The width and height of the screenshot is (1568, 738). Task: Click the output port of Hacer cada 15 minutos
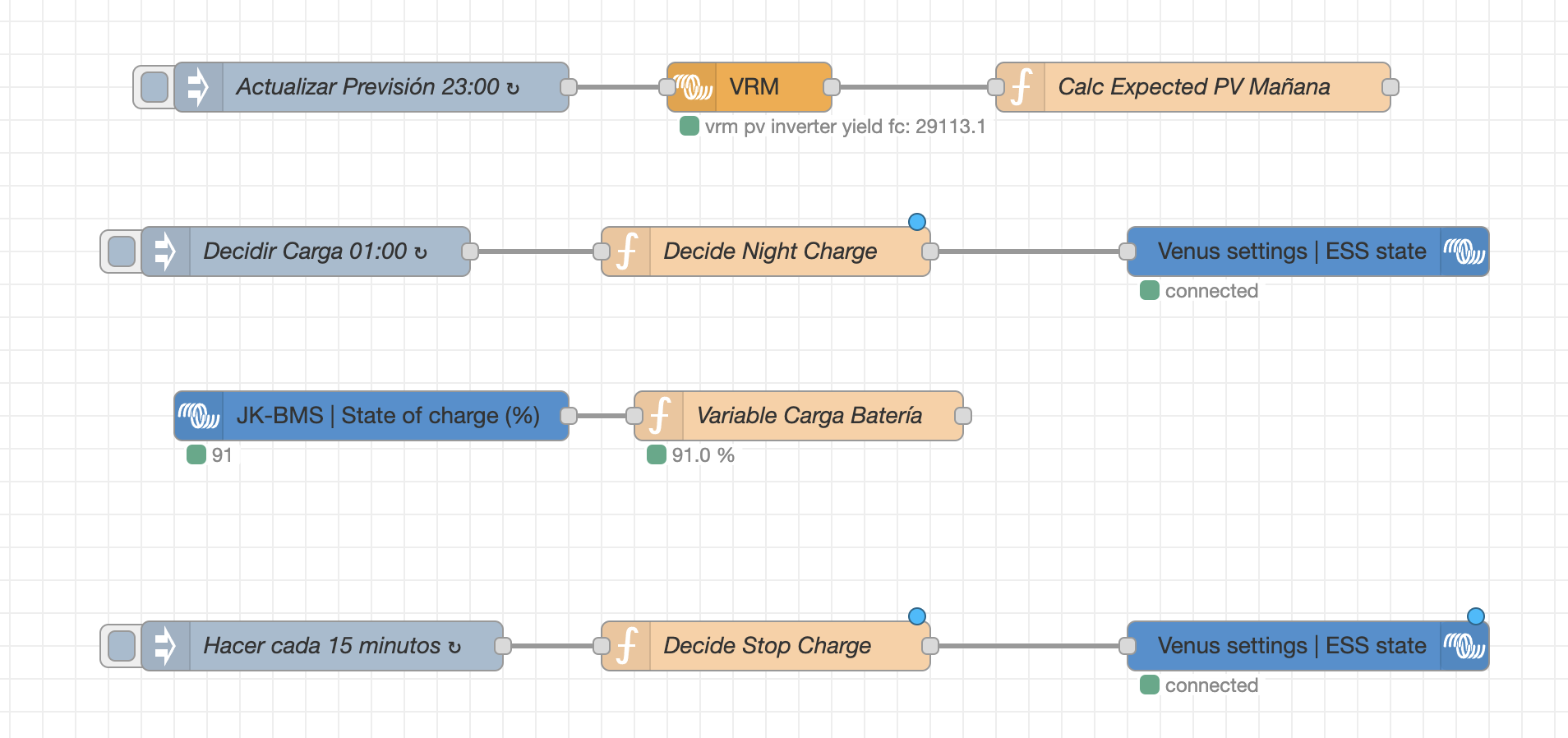click(x=503, y=646)
